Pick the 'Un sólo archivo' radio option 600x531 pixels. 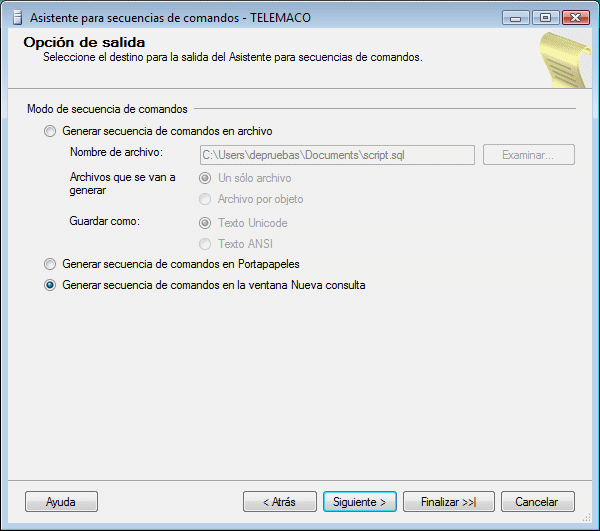click(206, 178)
